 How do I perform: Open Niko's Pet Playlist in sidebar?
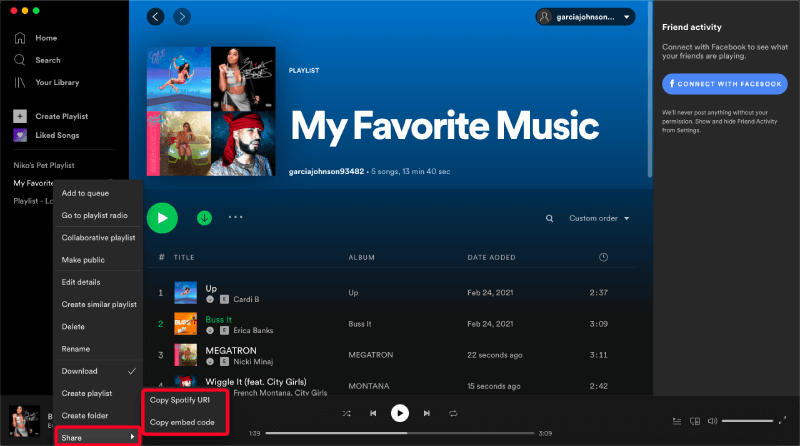tap(44, 165)
